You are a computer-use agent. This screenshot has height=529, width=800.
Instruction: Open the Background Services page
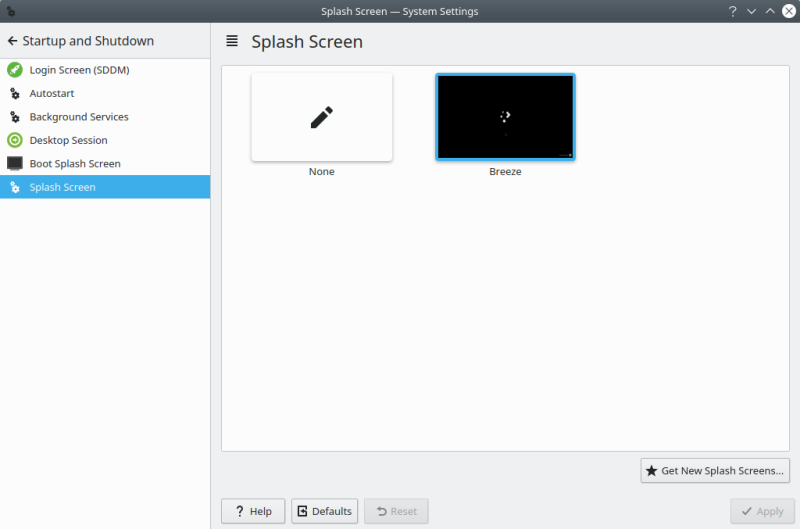pos(78,117)
